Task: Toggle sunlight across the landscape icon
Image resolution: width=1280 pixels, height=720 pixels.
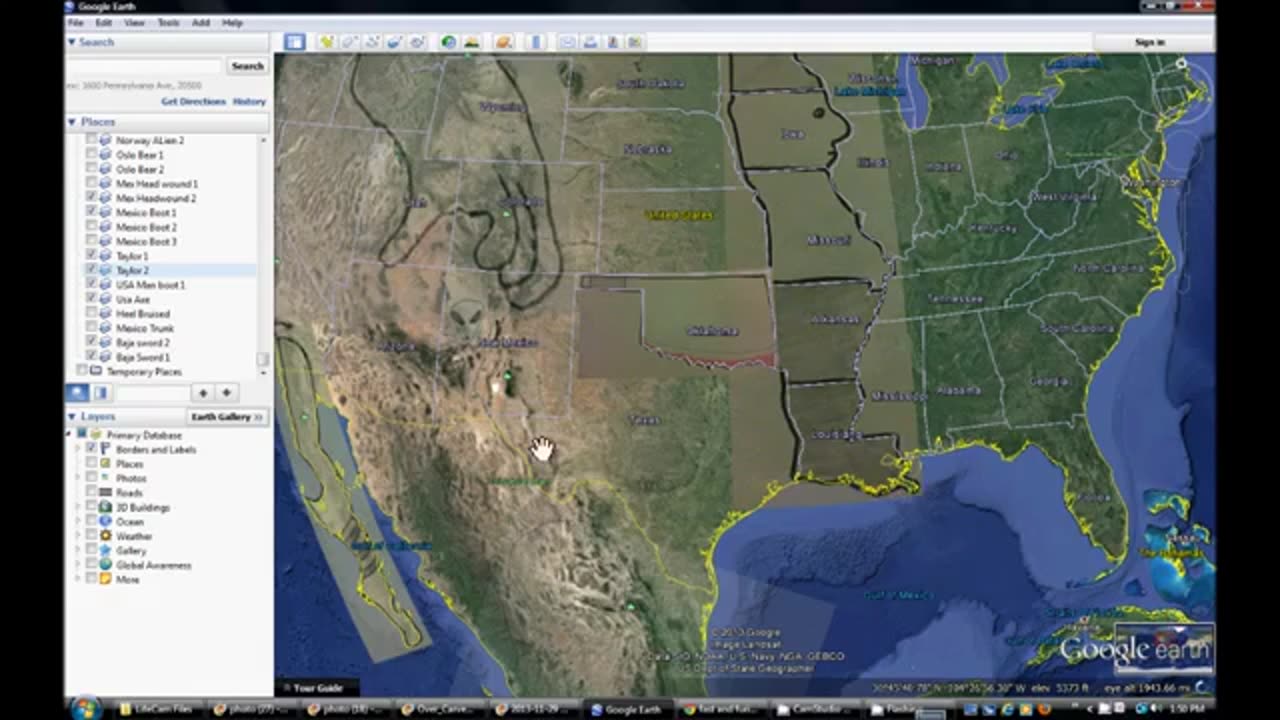Action: point(471,42)
